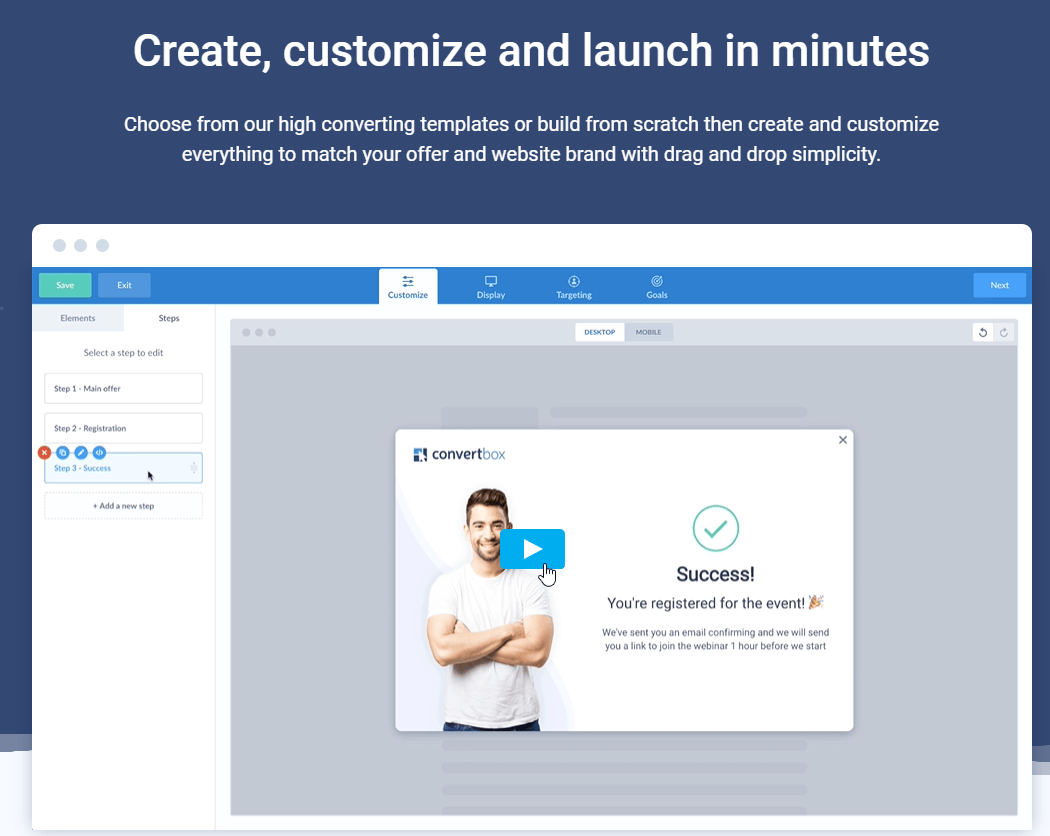This screenshot has height=836, width=1050.
Task: Close the ConvertBox popup with the X
Action: [842, 440]
